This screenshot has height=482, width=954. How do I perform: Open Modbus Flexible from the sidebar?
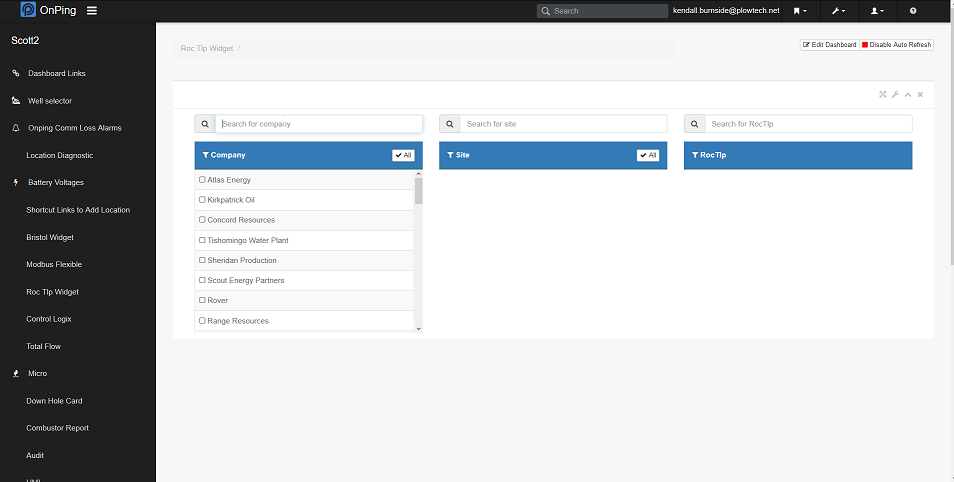tap(54, 265)
